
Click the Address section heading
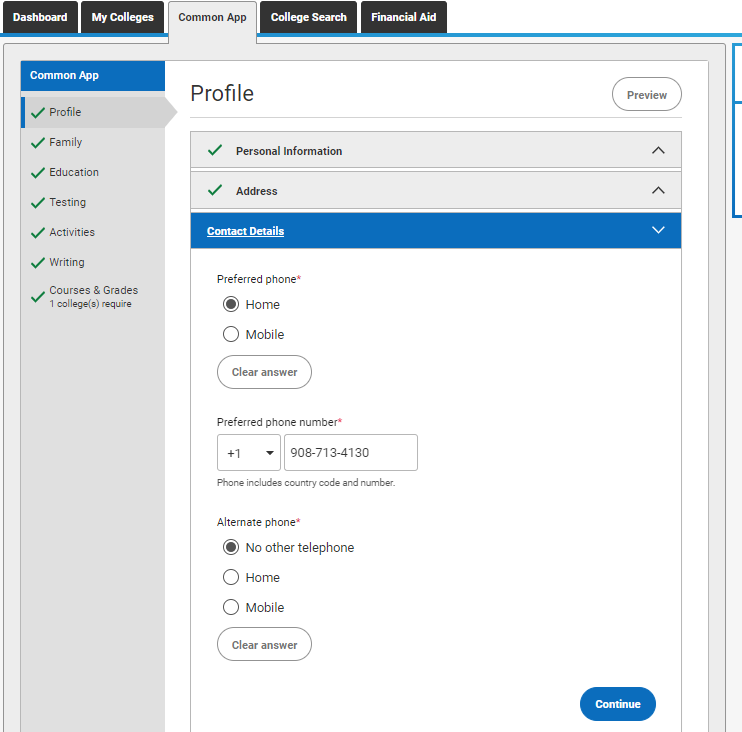[x=256, y=191]
